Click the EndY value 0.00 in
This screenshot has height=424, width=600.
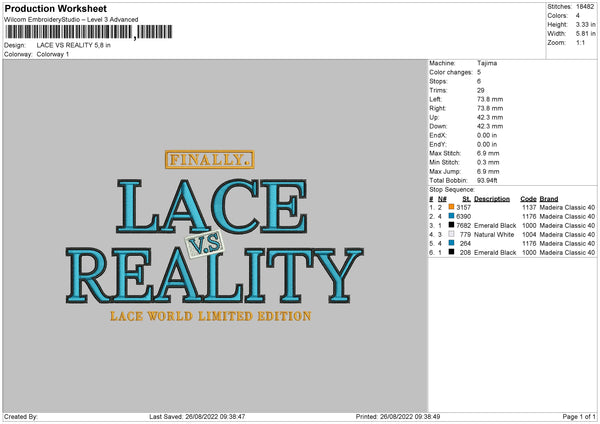tap(487, 145)
